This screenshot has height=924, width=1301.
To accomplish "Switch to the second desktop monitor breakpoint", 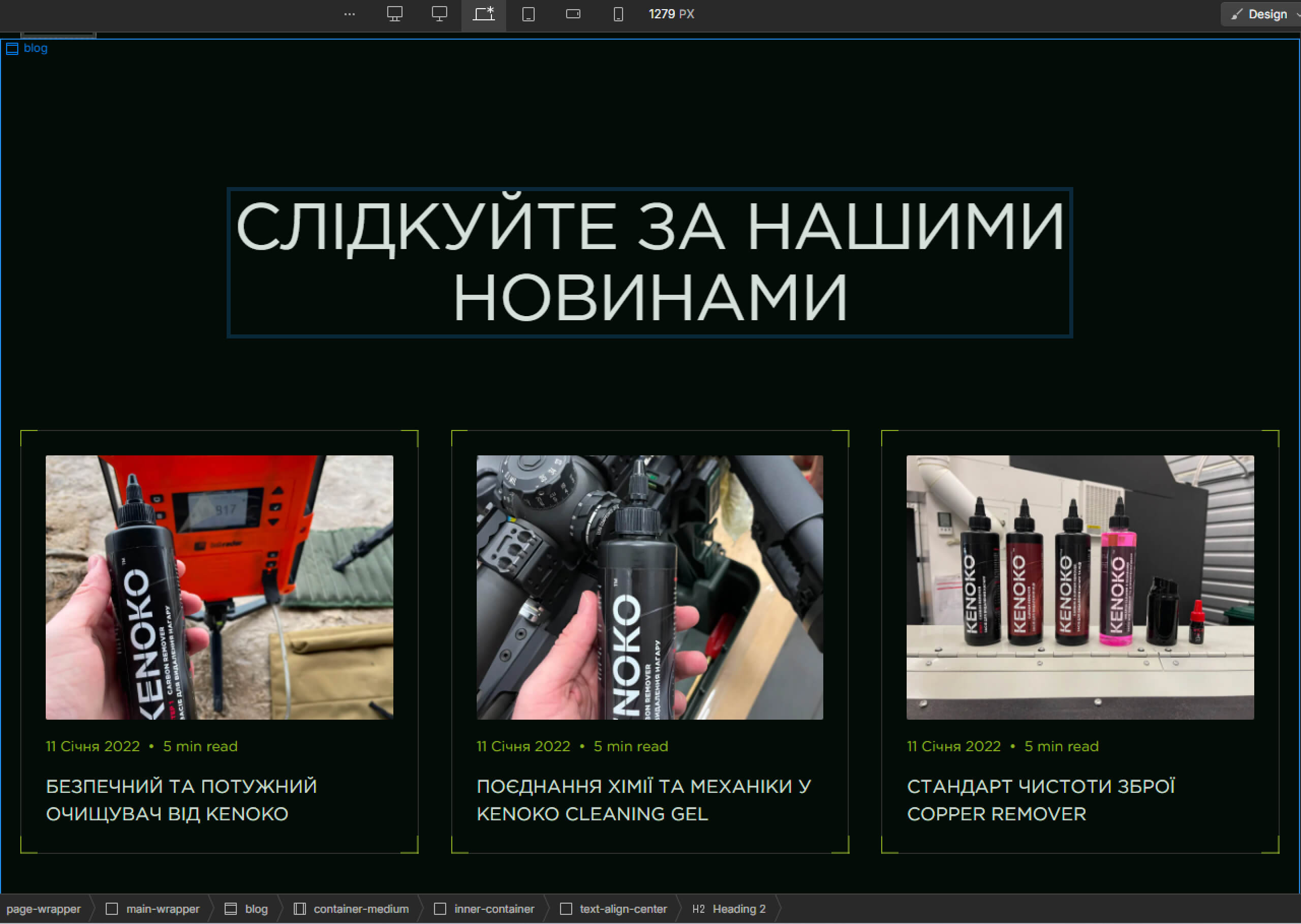I will coord(439,14).
